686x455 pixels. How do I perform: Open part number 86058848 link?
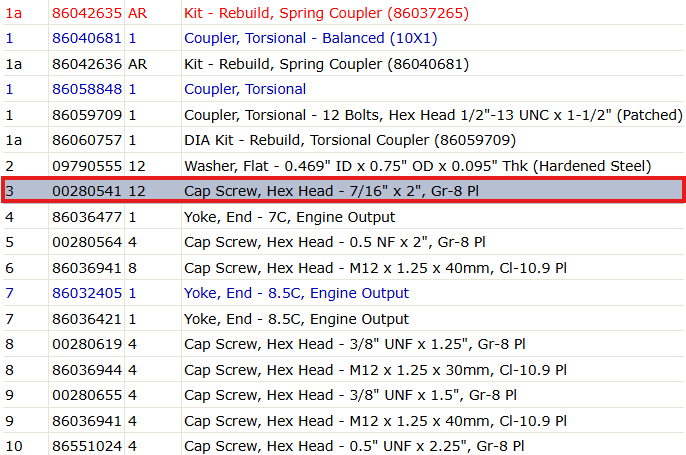(x=87, y=89)
